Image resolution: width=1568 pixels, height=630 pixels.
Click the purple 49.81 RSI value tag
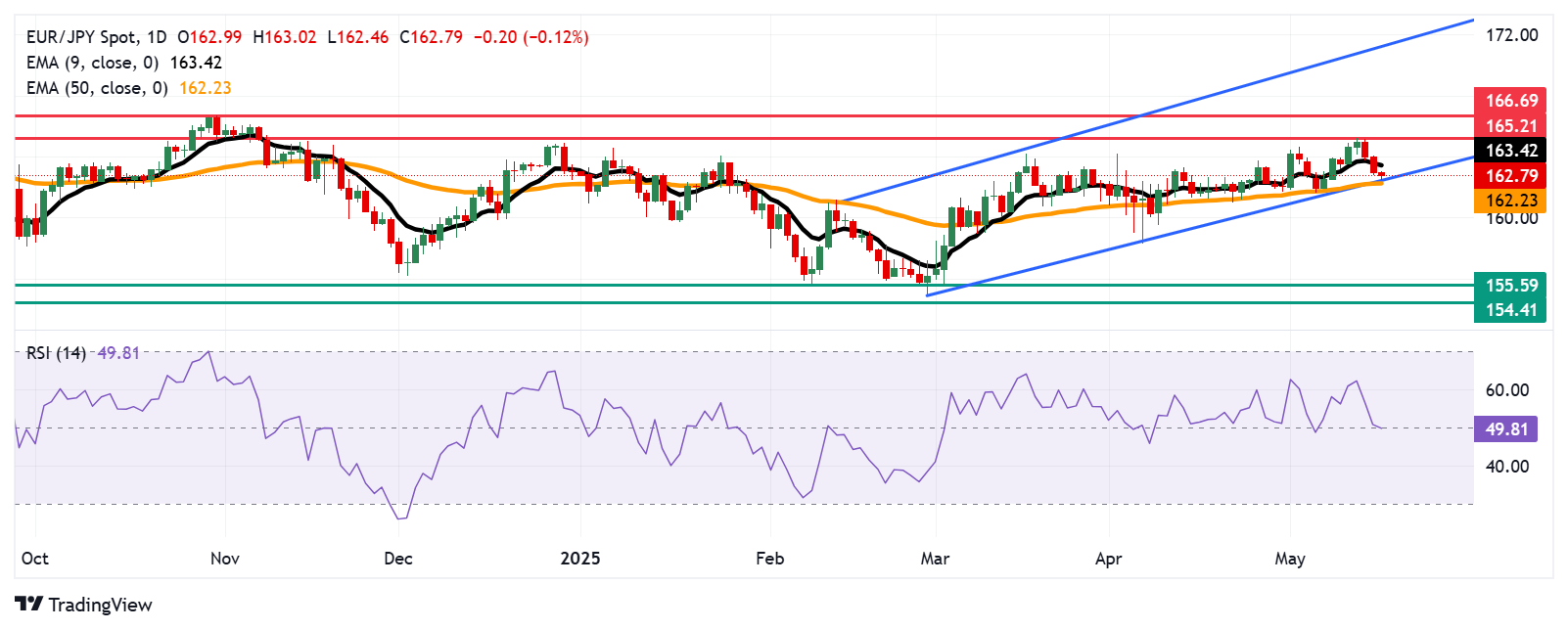(x=1505, y=428)
